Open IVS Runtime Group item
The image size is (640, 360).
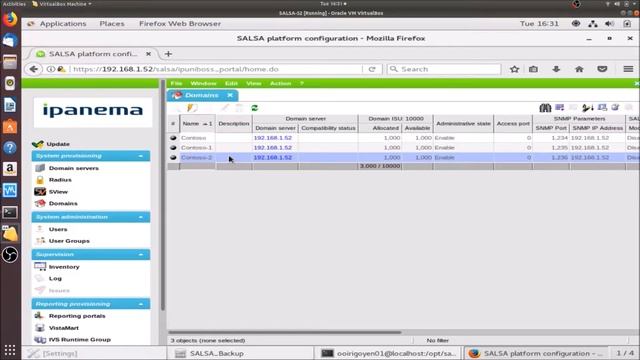pyautogui.click(x=80, y=340)
